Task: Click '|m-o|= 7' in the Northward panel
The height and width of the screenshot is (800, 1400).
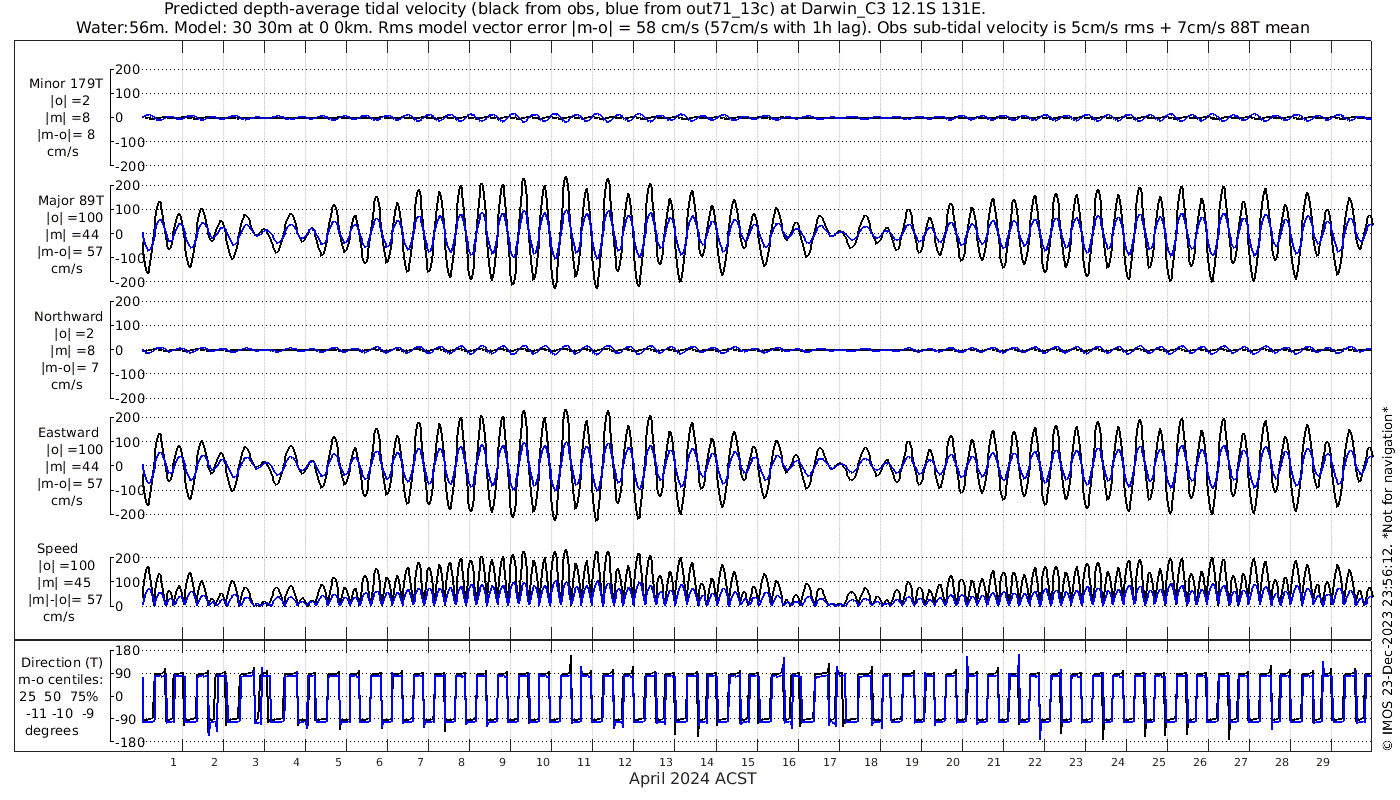Action: tap(70, 367)
